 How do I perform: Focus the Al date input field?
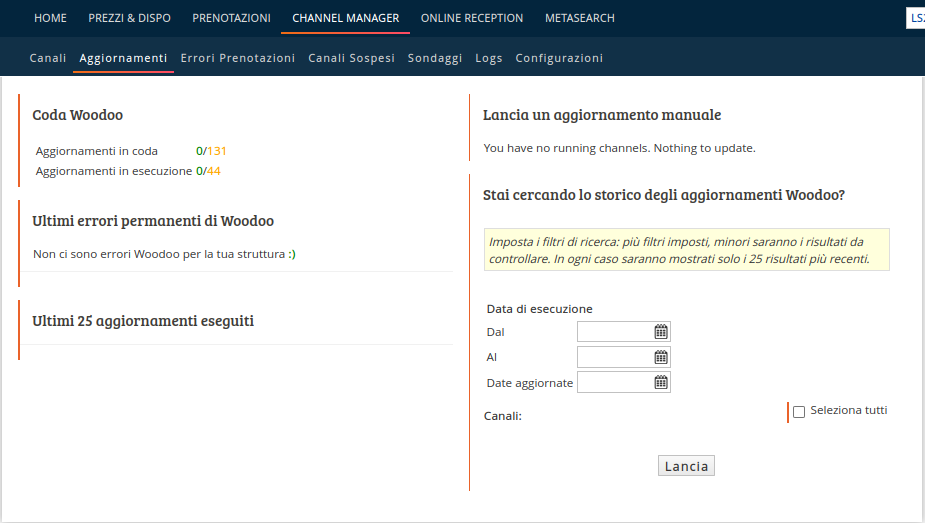[624, 357]
